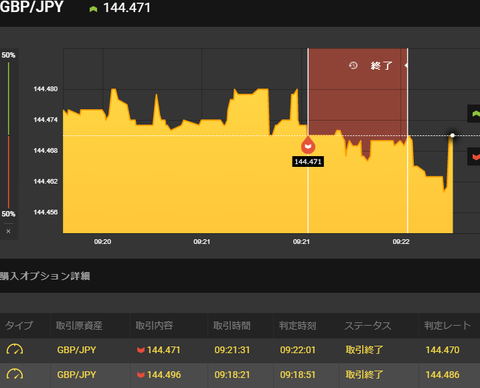Click the red Low arrow button at chart edge
This screenshot has height=388, width=480.
click(475, 156)
